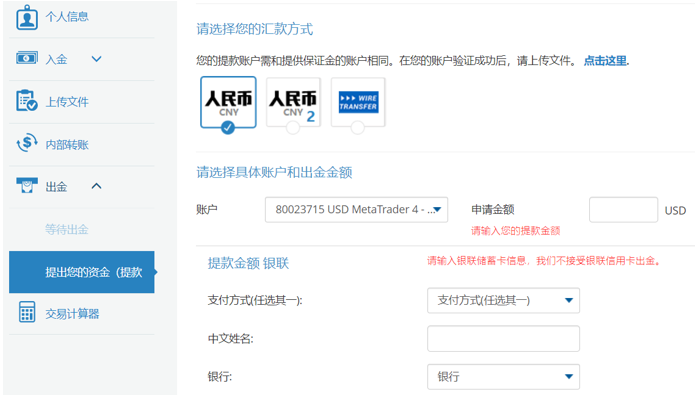Image resolution: width=695 pixels, height=403 pixels.
Task: Open the 支付方式 dropdown
Action: click(x=503, y=300)
